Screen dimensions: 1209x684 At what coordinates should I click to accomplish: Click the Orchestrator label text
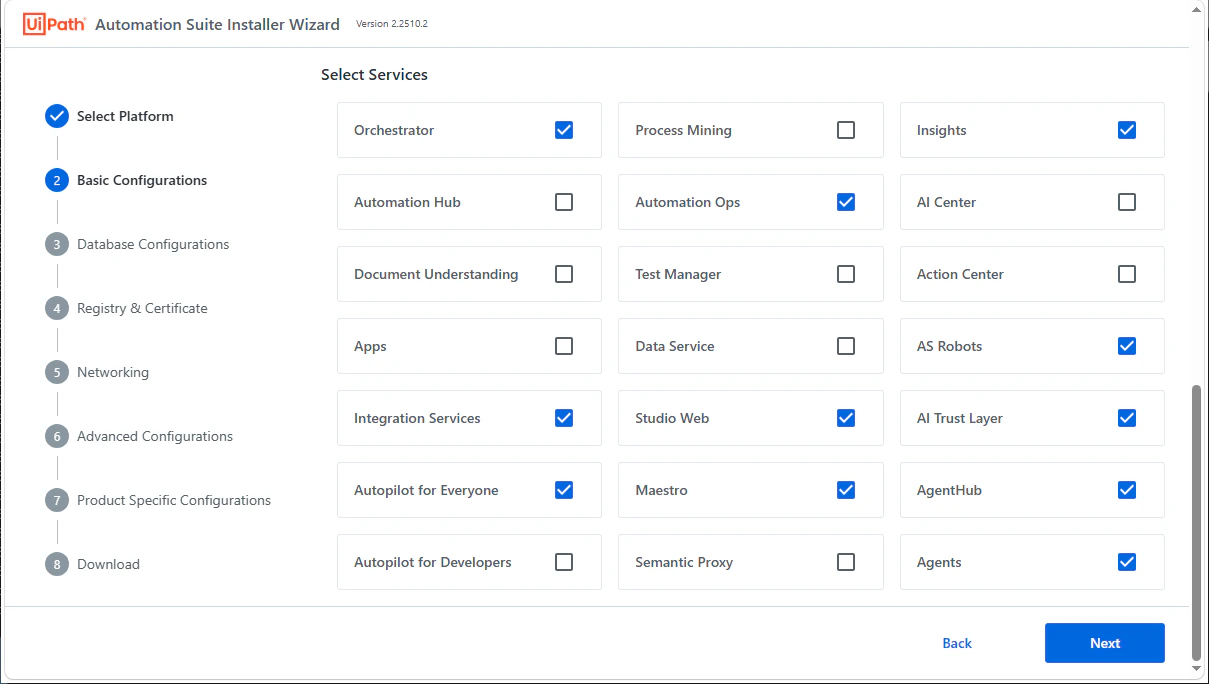pos(394,130)
